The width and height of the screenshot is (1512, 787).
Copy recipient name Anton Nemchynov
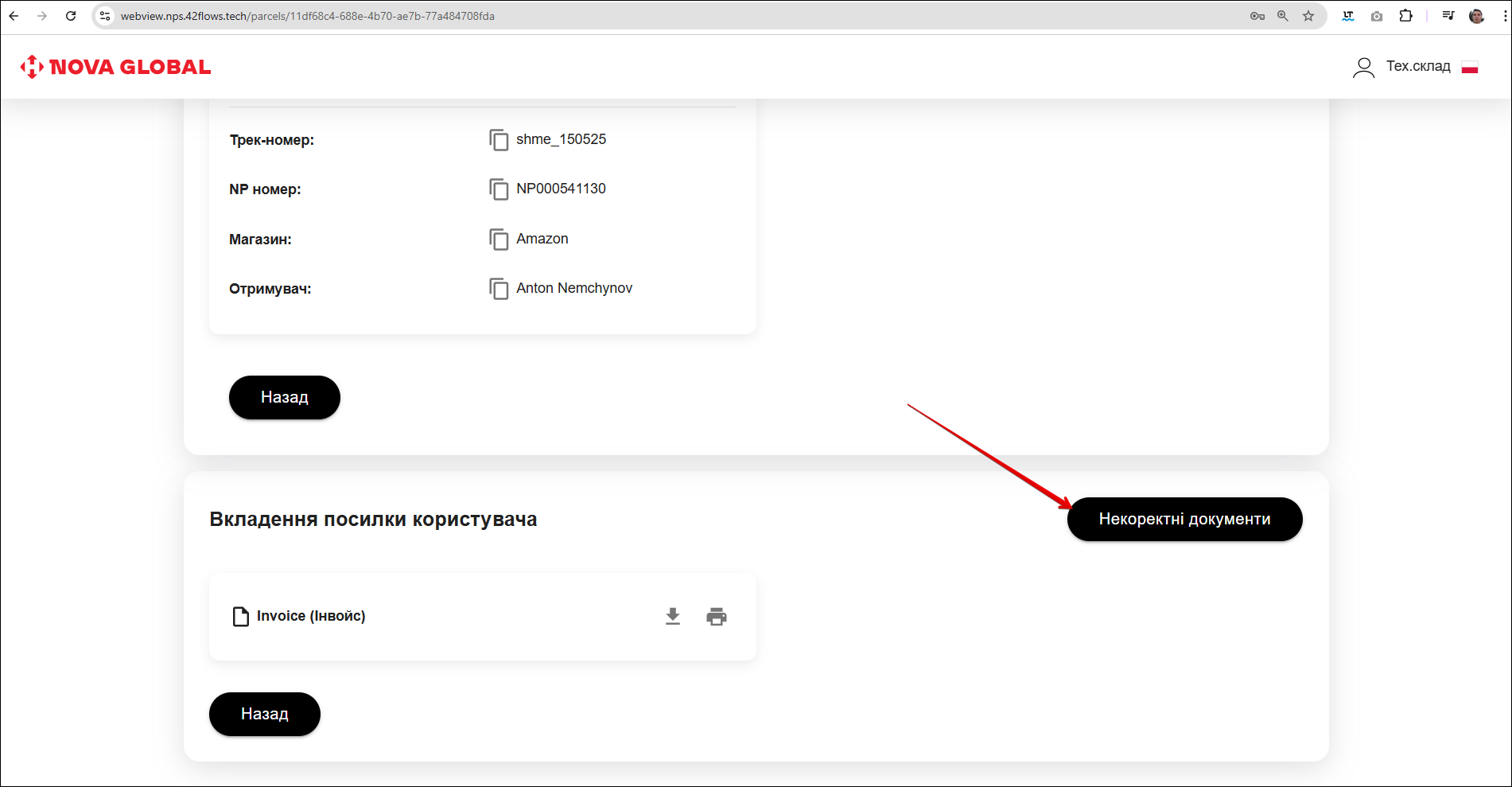pos(499,289)
